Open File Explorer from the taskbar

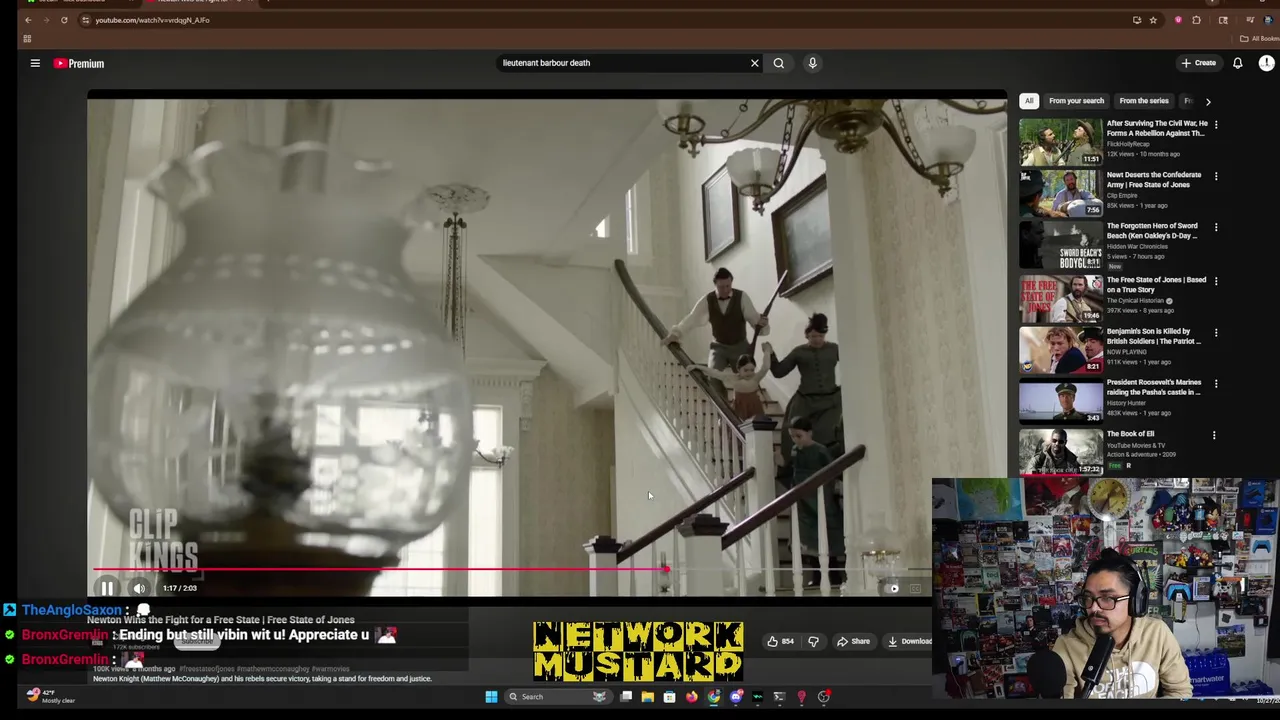click(647, 697)
